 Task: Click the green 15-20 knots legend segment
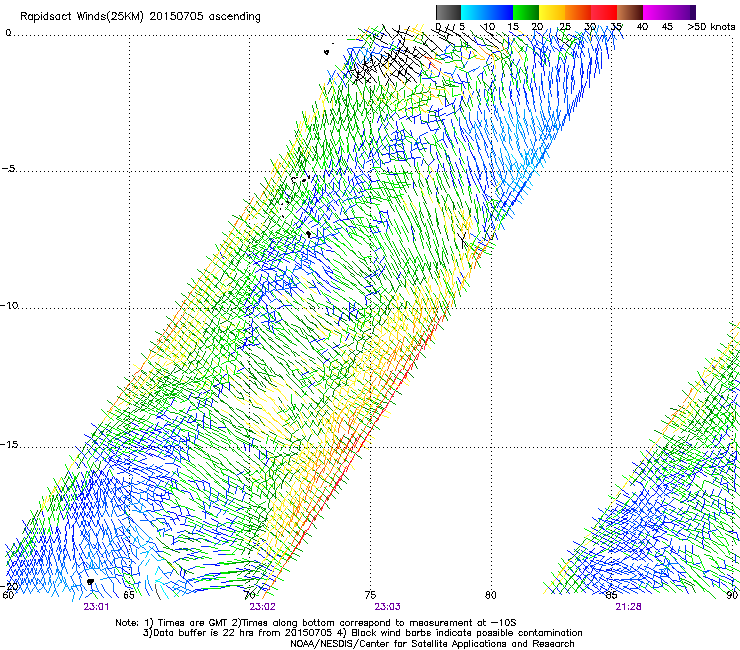(x=526, y=12)
